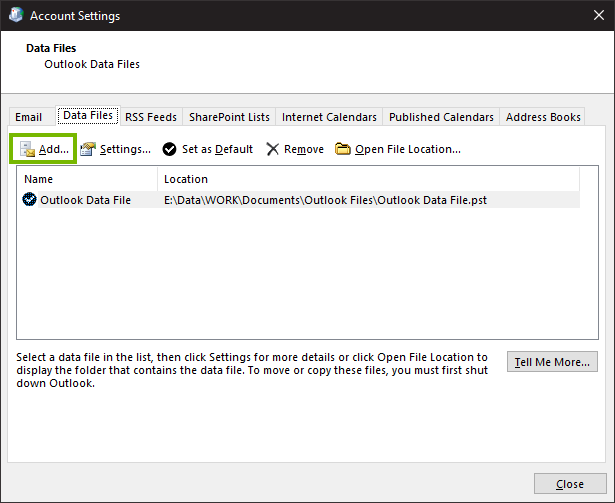615x503 pixels.
Task: Click the Add... label text
Action: (54, 149)
